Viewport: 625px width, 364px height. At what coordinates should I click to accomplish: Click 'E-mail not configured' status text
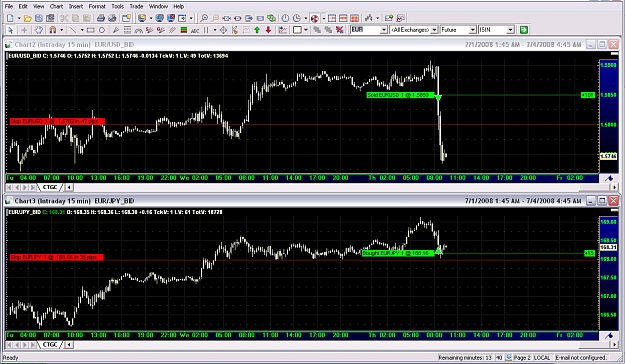pos(581,358)
